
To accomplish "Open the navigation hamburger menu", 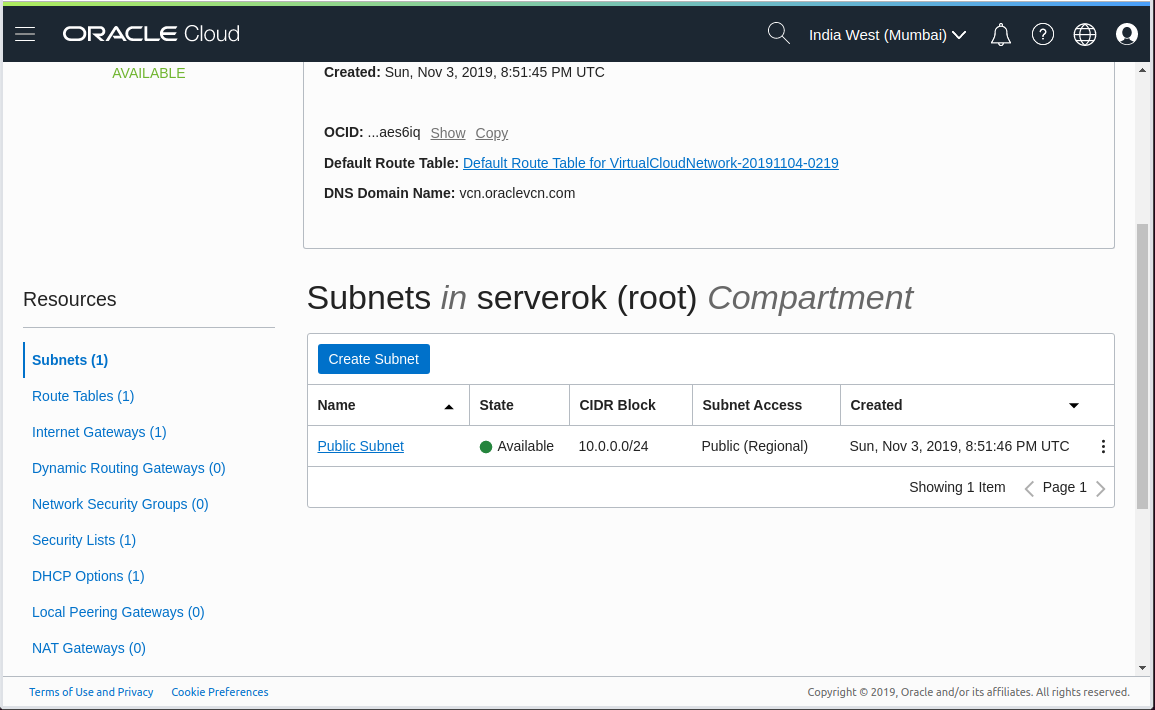I will click(x=25, y=33).
